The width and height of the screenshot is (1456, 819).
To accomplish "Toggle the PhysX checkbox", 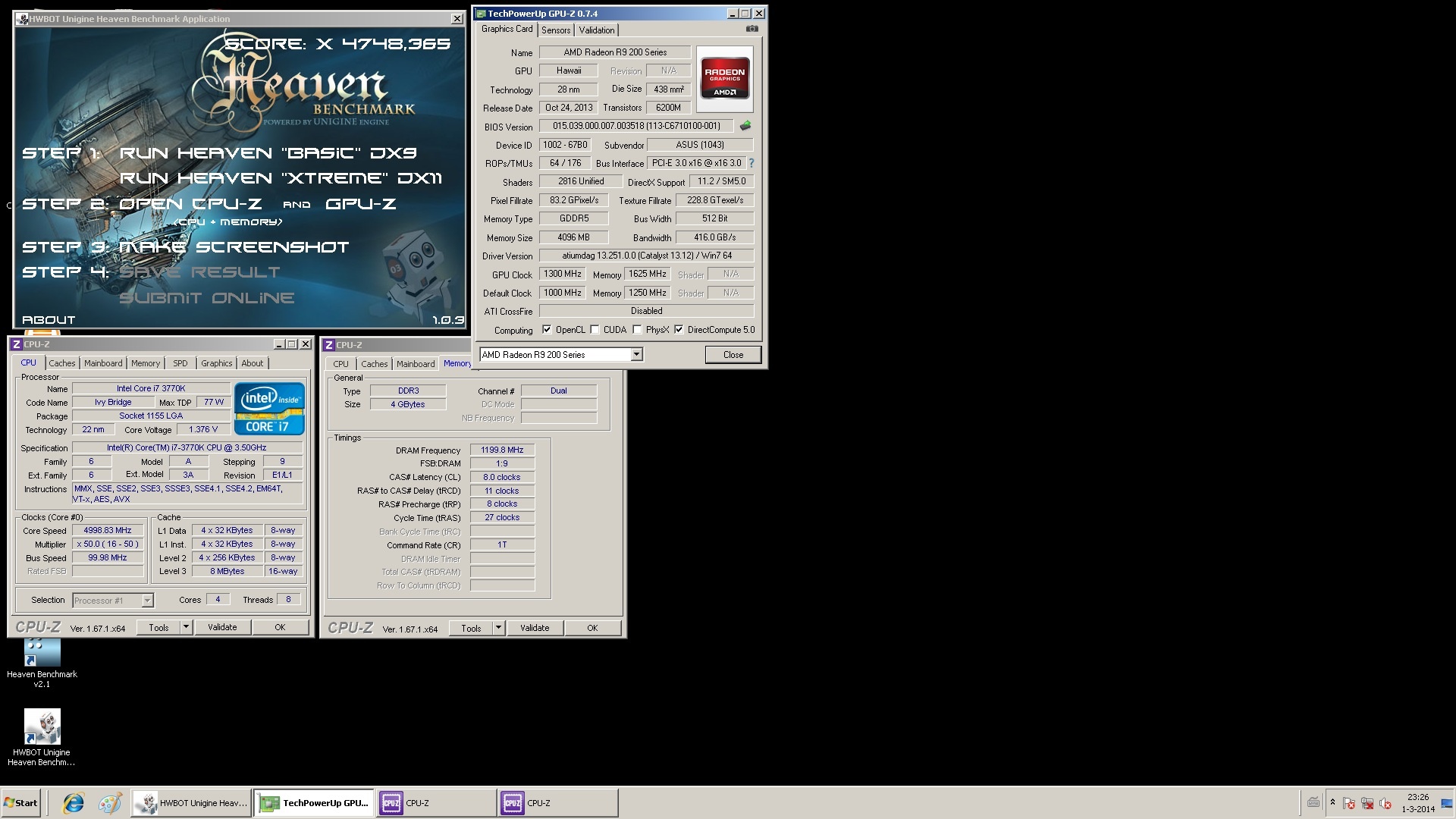I will click(x=637, y=330).
